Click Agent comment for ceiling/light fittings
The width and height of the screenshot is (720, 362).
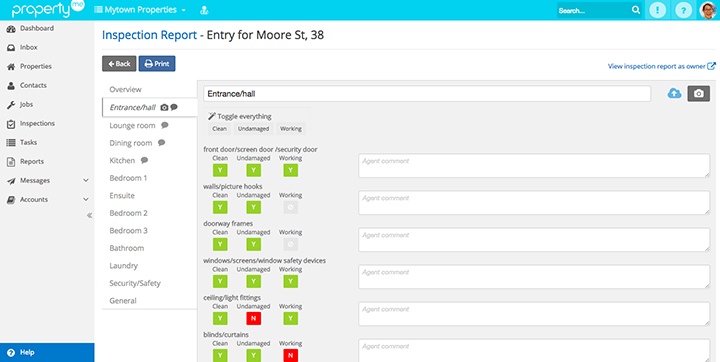534,314
